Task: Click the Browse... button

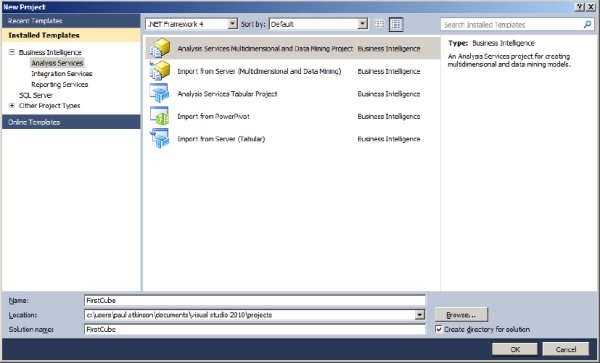Action: click(x=461, y=315)
